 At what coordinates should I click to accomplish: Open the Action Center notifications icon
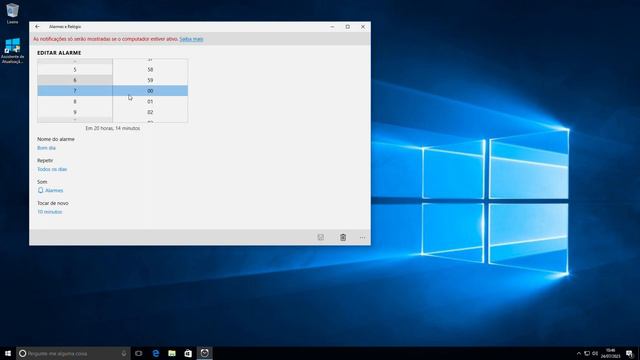[629, 353]
